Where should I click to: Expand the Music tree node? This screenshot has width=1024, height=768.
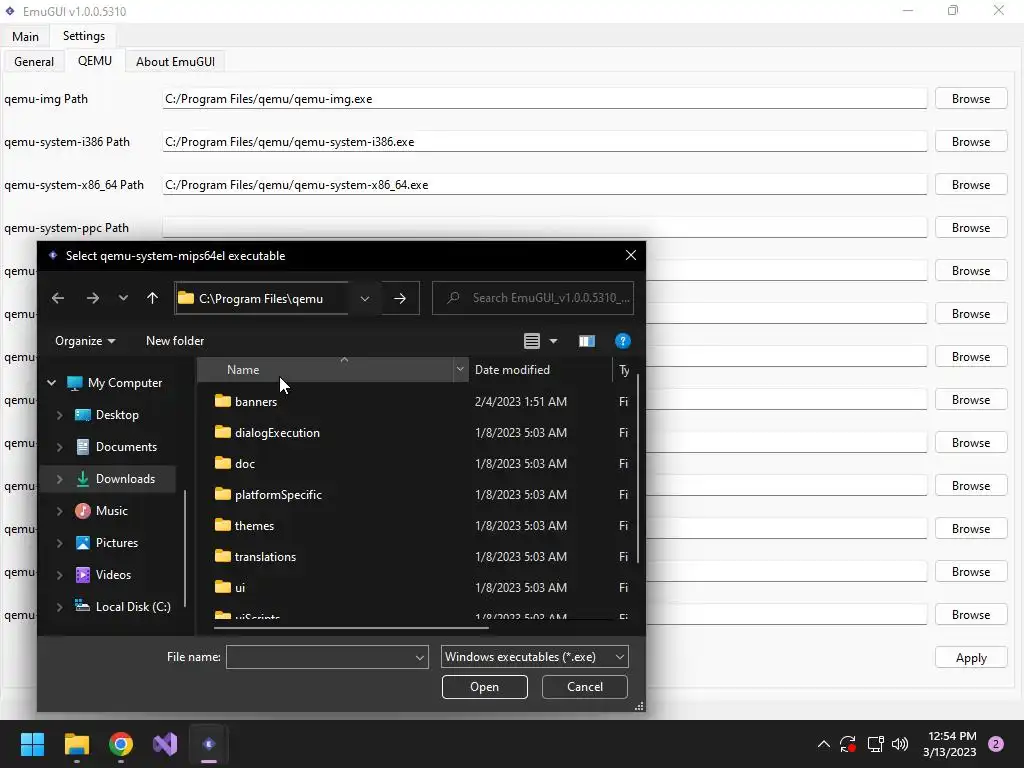pos(59,511)
